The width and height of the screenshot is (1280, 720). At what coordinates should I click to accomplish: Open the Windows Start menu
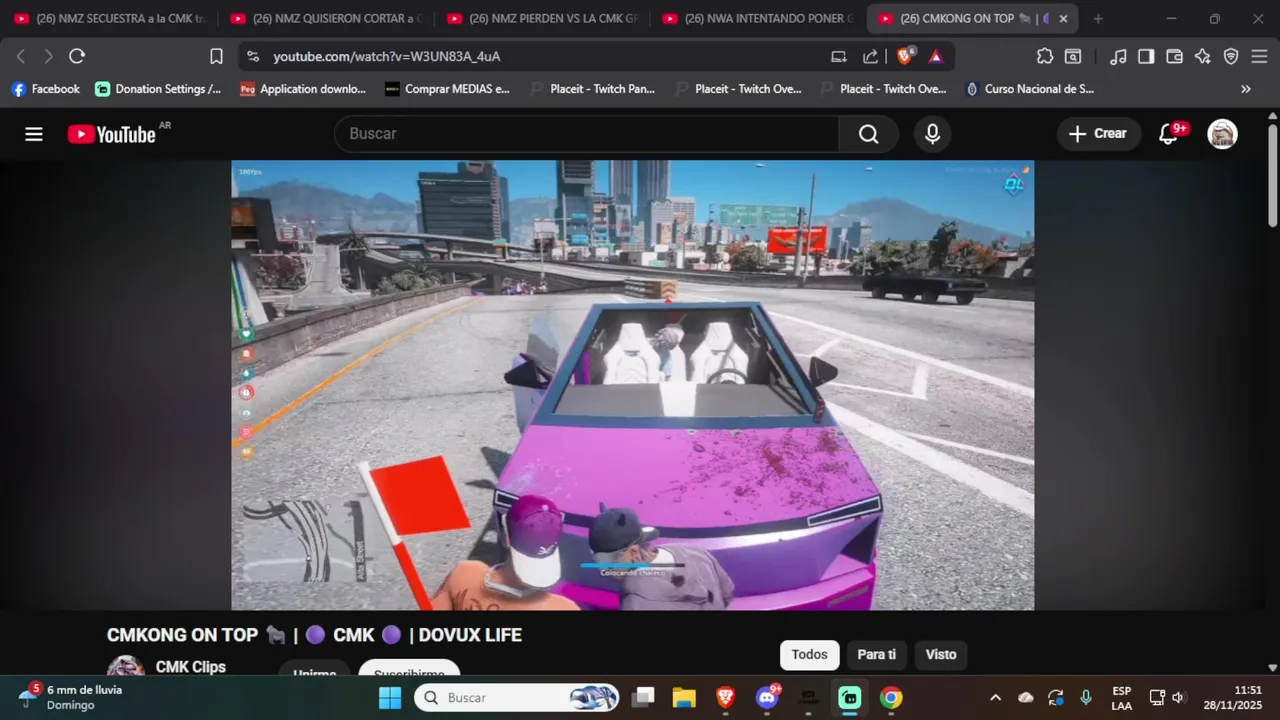pos(390,698)
